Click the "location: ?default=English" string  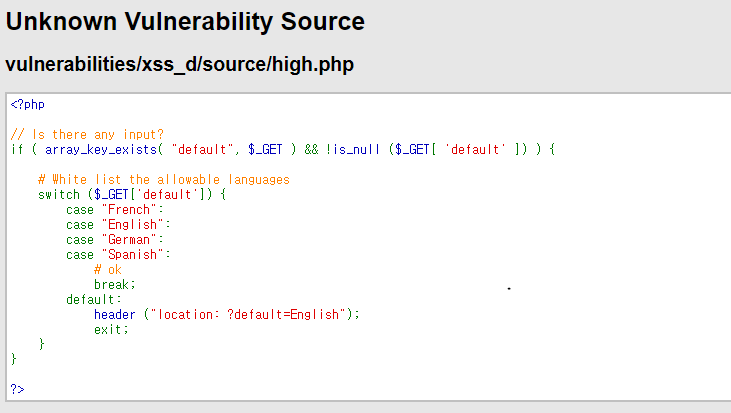[248, 315]
